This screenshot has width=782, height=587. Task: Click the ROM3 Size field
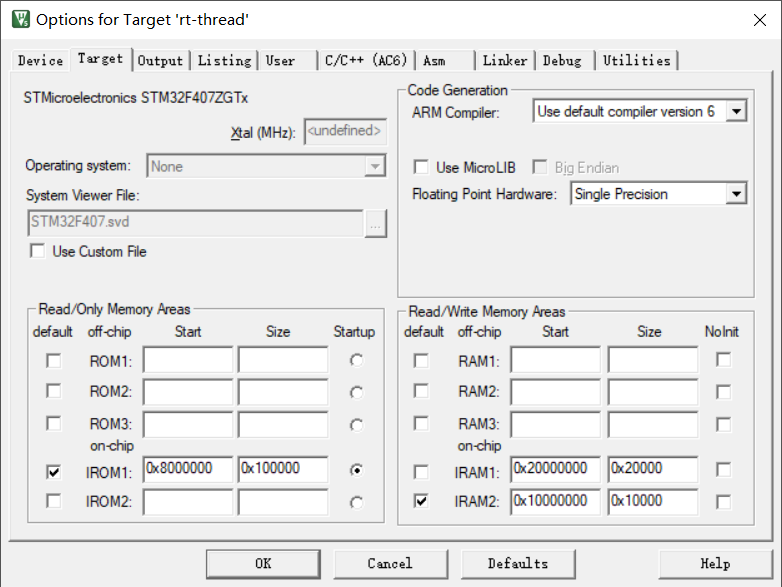pyautogui.click(x=283, y=424)
